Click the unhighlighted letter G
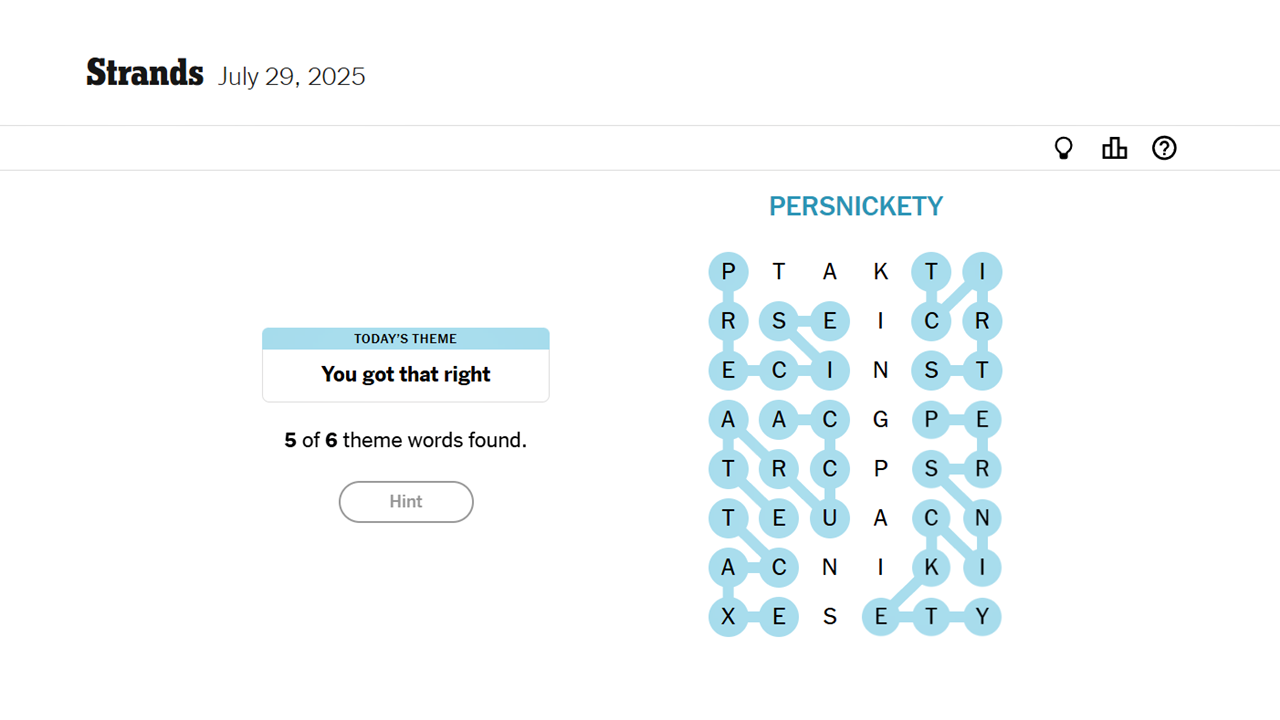1280x720 pixels. (880, 420)
